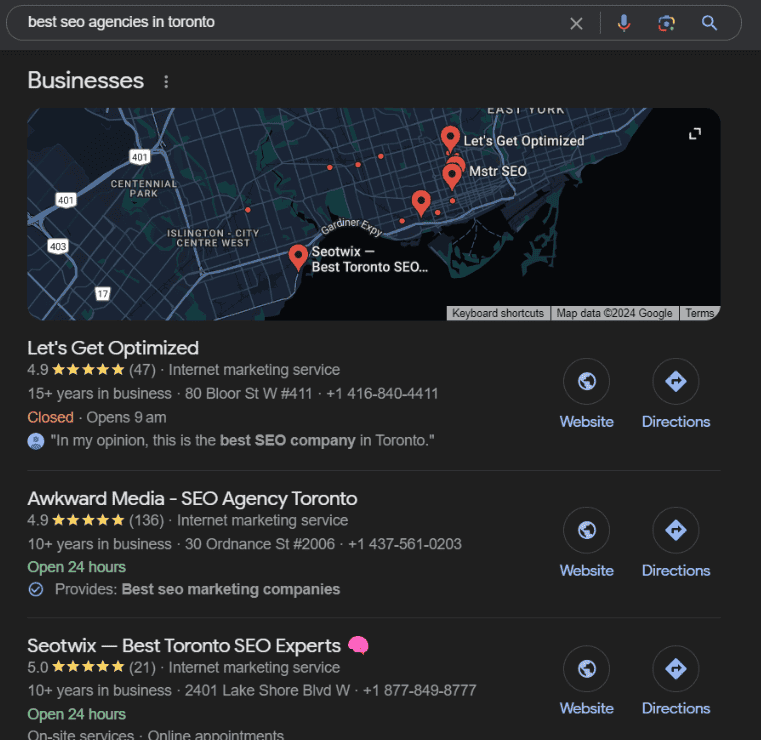
Task: Click the search box with the Toronto query
Action: [290, 22]
